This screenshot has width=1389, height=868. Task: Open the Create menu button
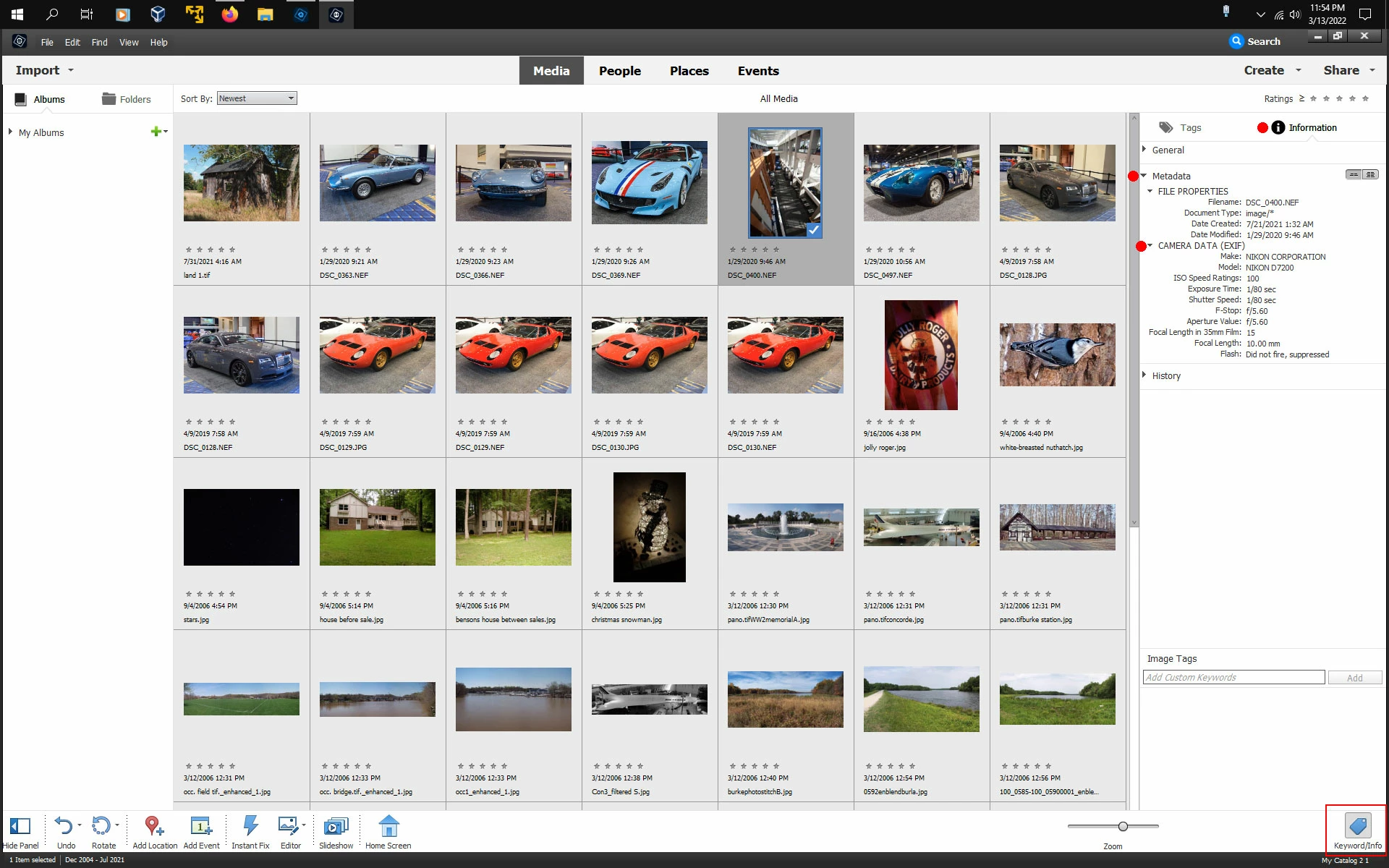coord(1264,70)
